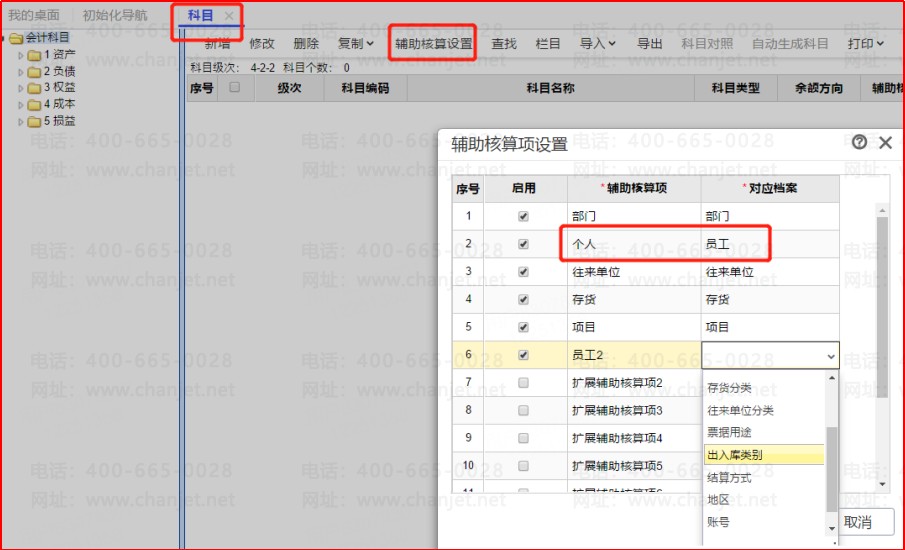The width and height of the screenshot is (905, 550).
Task: Click the 负债 folder icon in tree
Action: point(34,71)
